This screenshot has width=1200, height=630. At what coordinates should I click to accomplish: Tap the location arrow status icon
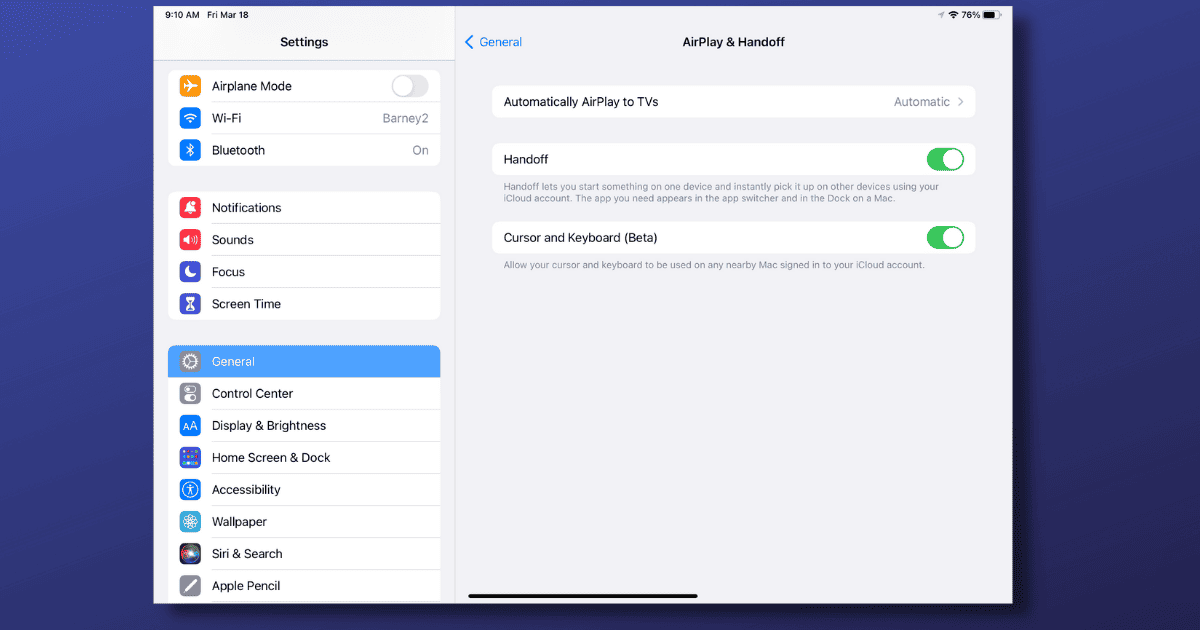(x=941, y=15)
